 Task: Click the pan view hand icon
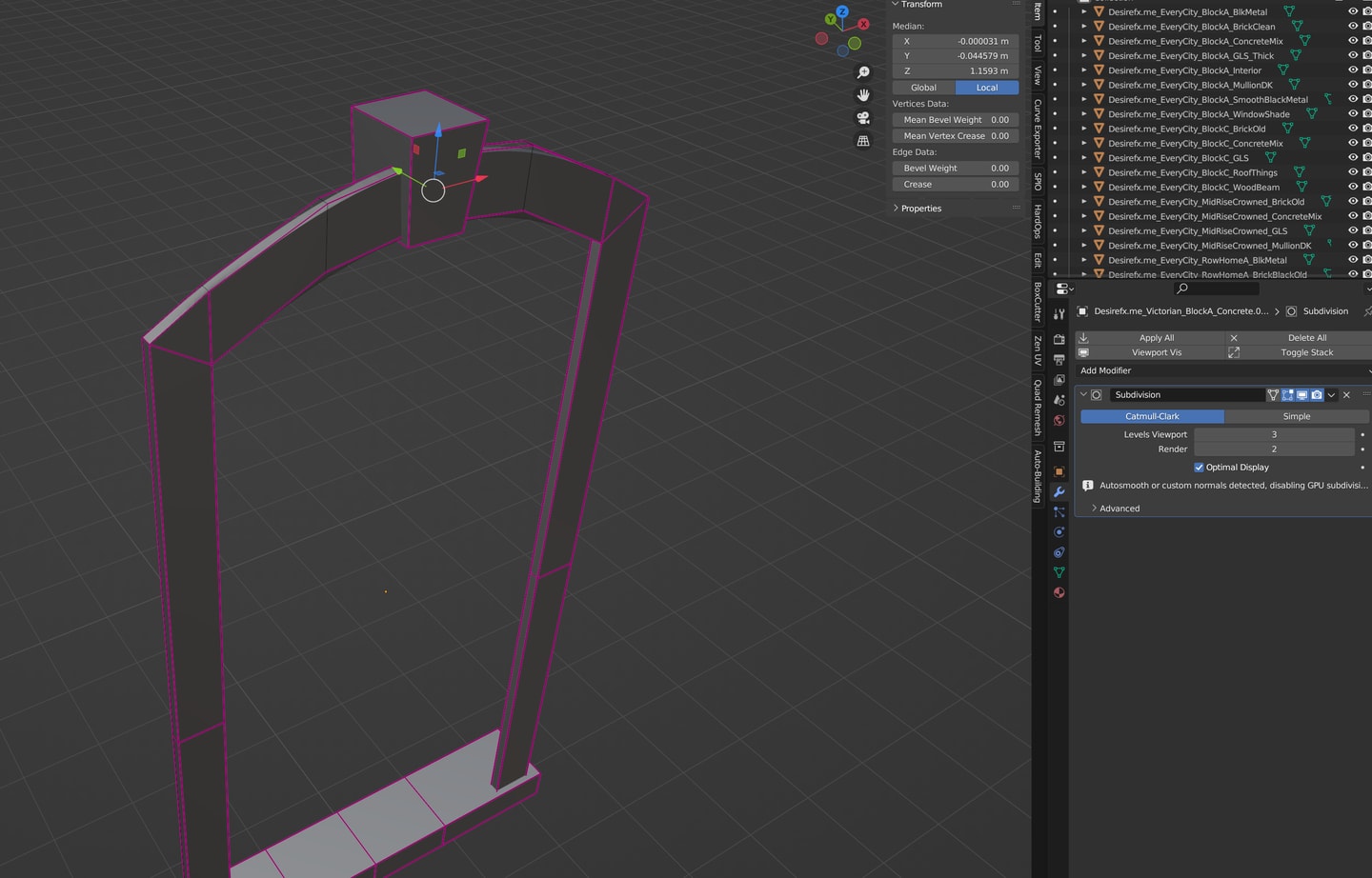863,95
